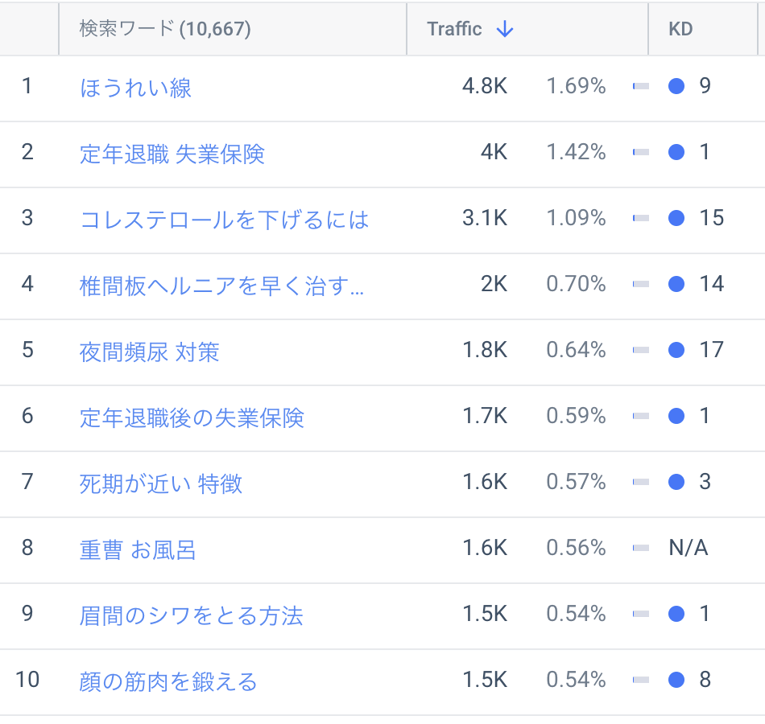
Task: Click the blue KD dot for ほうれい線
Action: tap(676, 87)
